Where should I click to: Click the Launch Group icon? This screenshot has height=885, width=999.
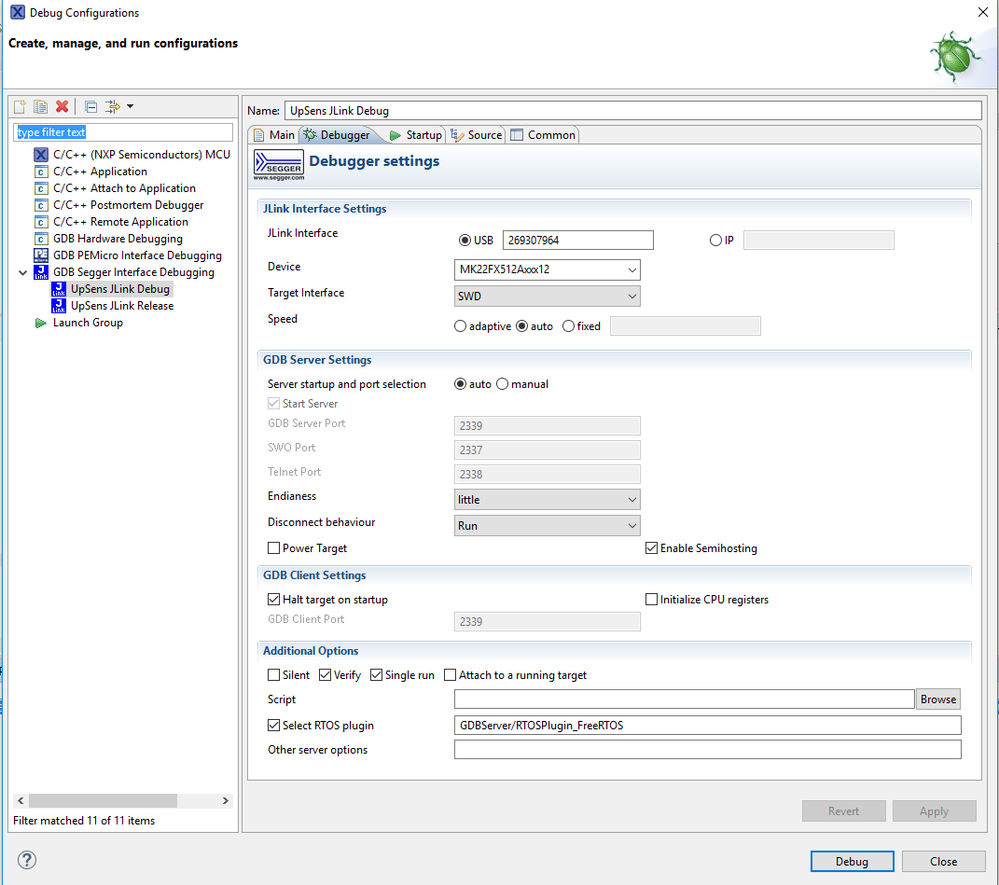(x=41, y=323)
